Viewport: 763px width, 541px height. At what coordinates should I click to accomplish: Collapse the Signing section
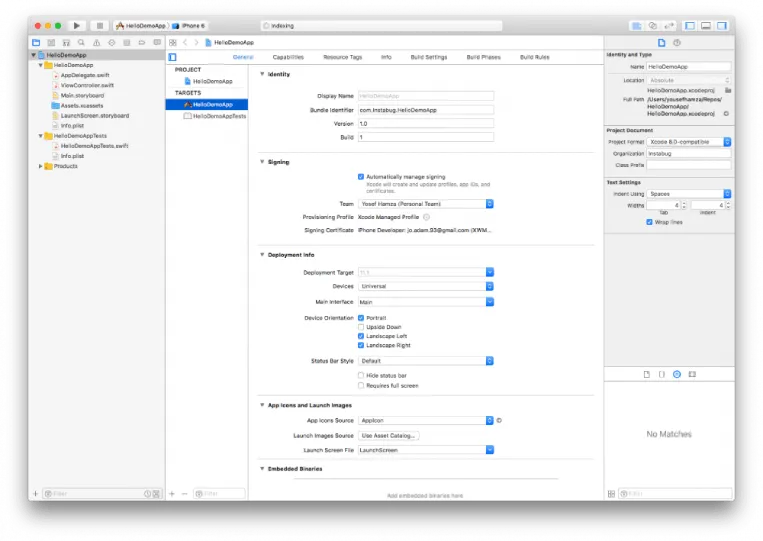(x=262, y=162)
